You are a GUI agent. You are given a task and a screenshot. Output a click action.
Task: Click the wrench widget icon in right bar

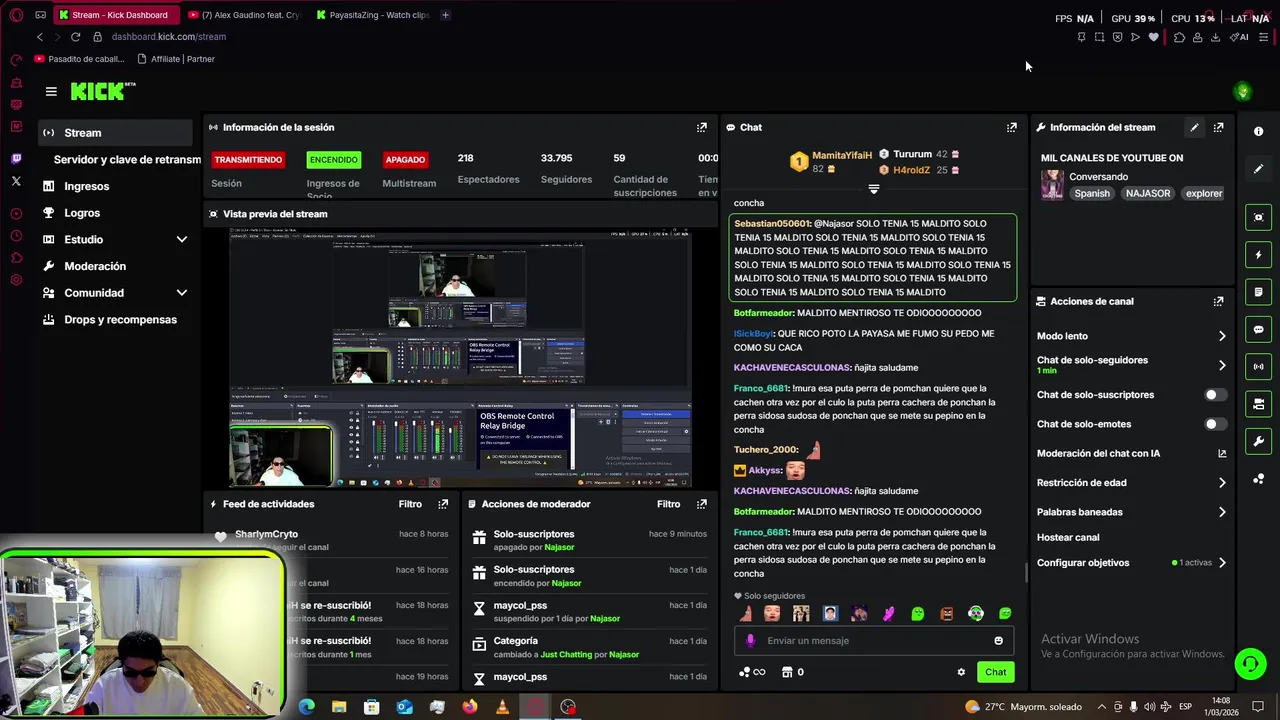click(1258, 441)
